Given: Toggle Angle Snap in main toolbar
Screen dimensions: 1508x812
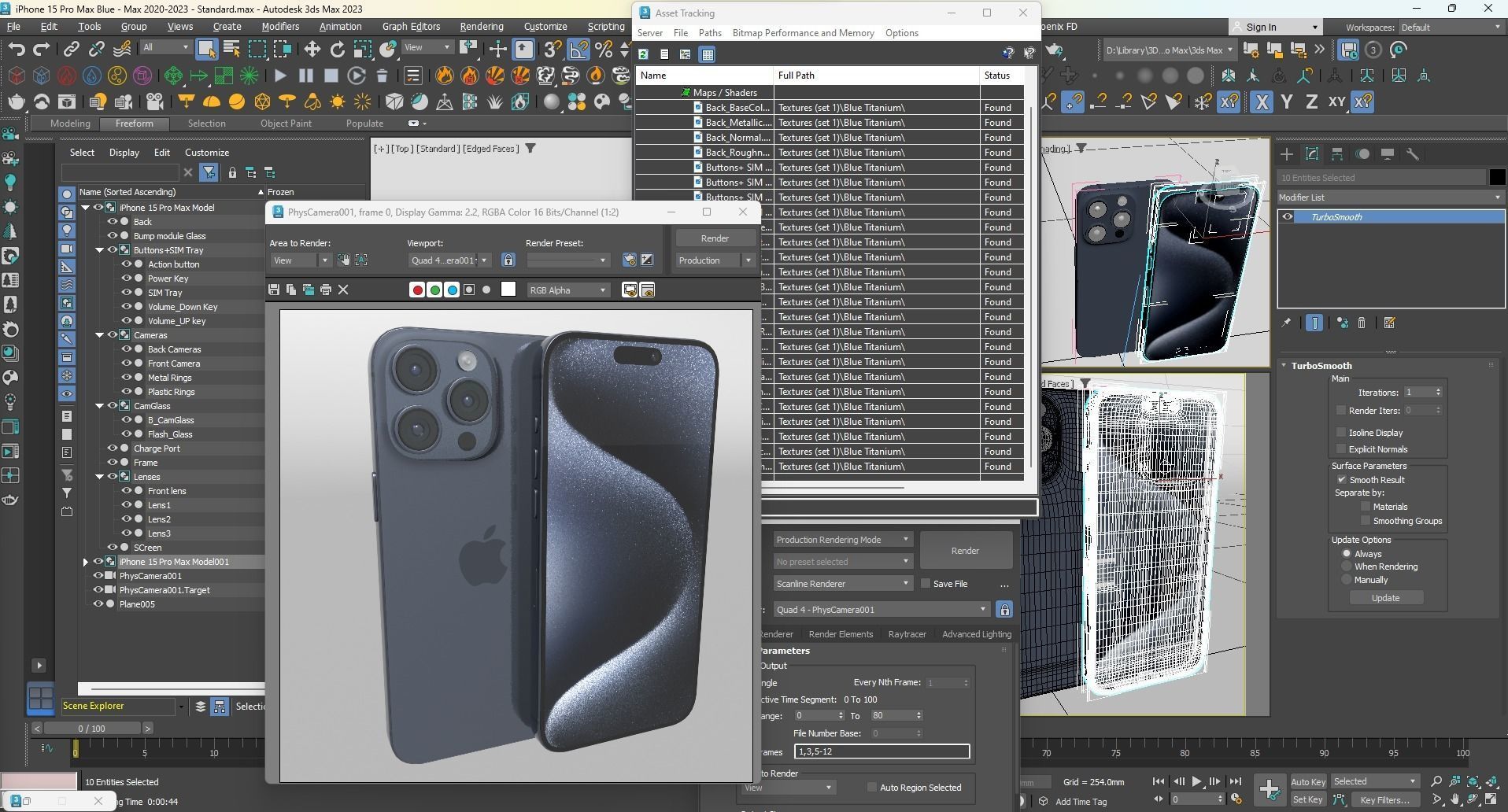Looking at the screenshot, I should pyautogui.click(x=578, y=50).
